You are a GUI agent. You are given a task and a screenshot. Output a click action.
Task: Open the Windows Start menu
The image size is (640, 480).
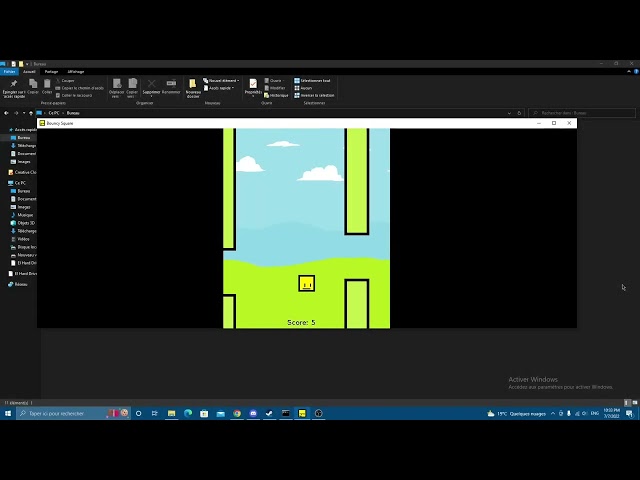pyautogui.click(x=8, y=413)
